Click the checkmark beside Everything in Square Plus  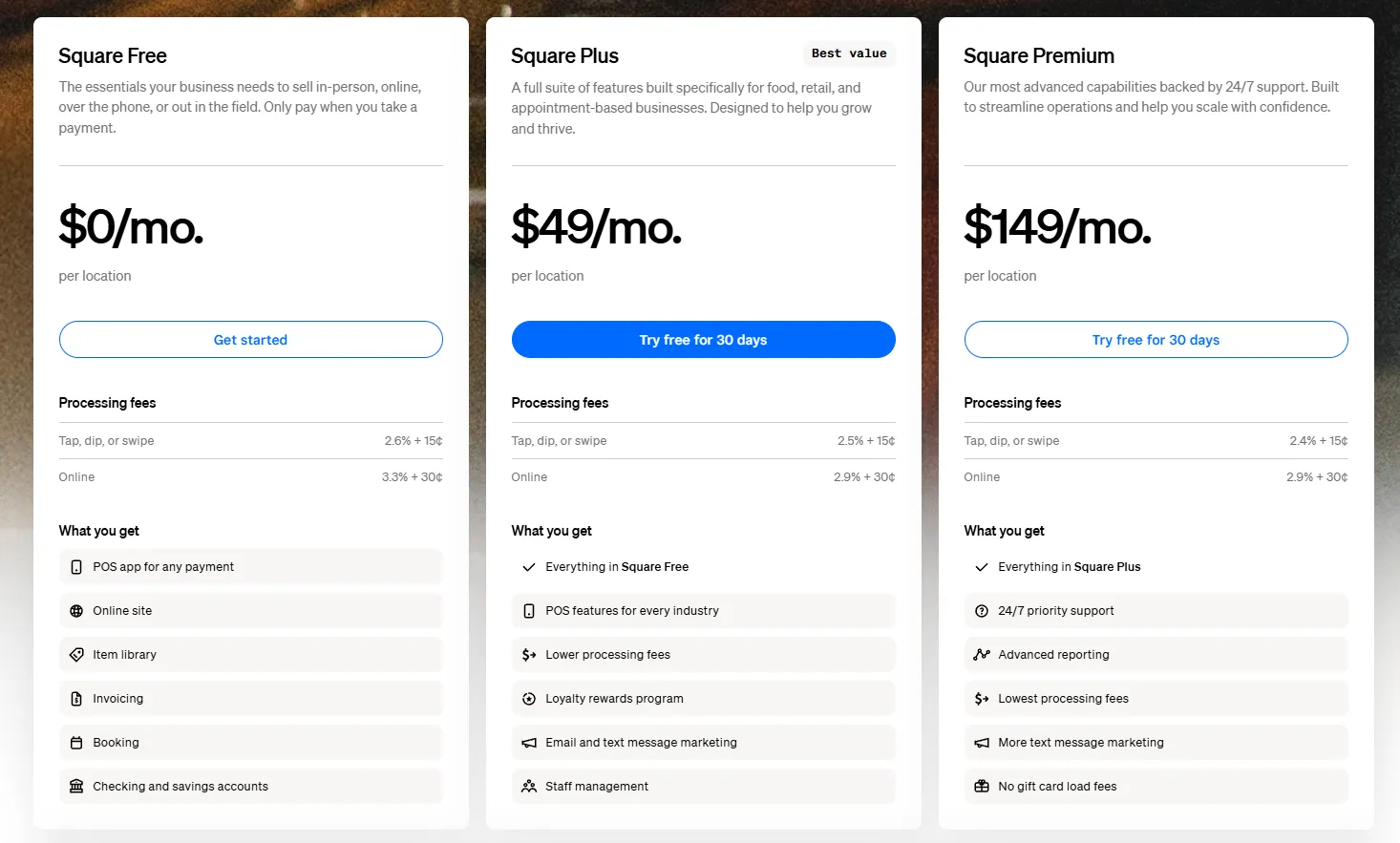pyautogui.click(x=982, y=566)
